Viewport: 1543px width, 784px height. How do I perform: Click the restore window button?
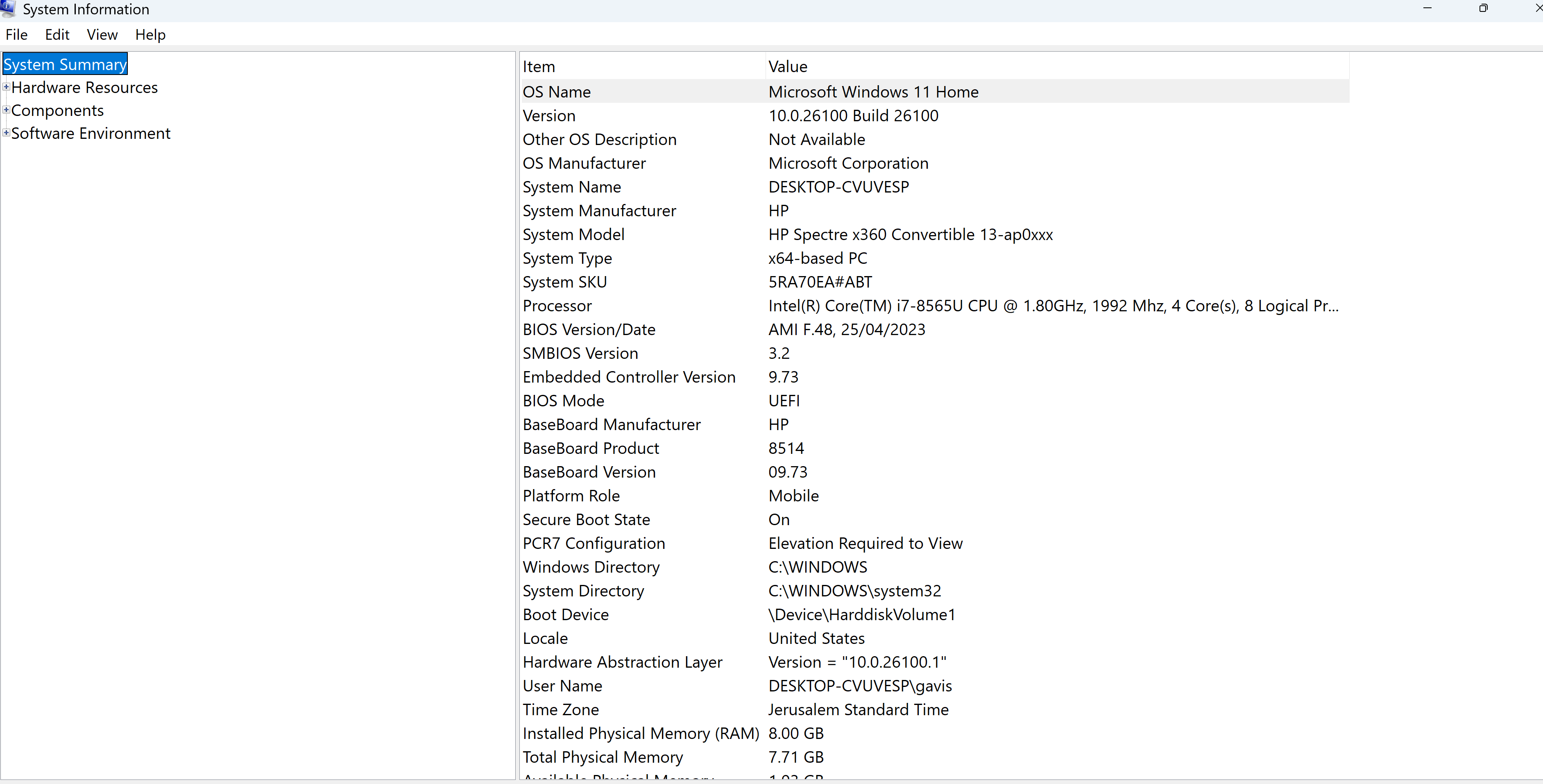[1483, 8]
